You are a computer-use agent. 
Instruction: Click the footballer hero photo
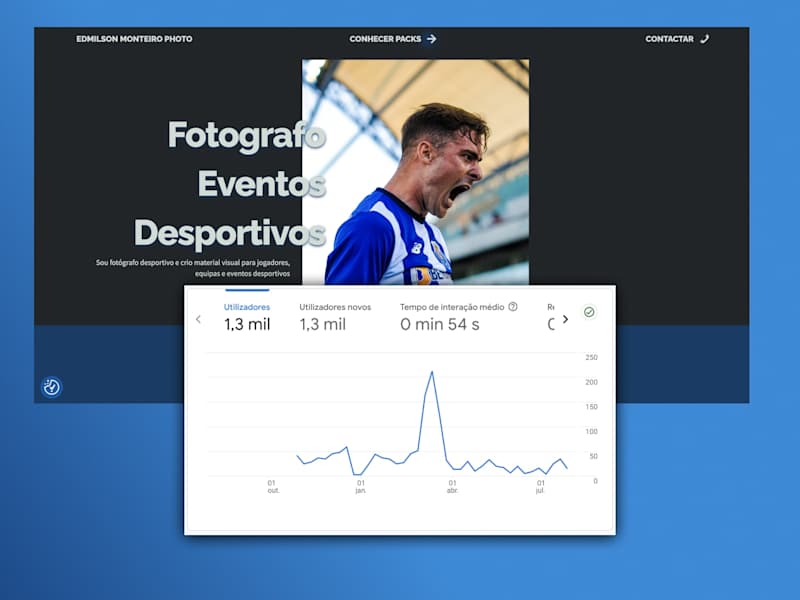coord(415,172)
